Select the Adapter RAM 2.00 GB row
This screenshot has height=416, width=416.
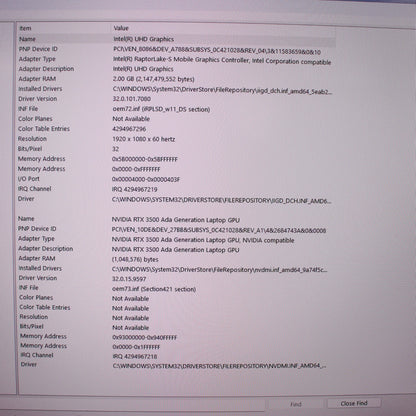[x=176, y=79]
